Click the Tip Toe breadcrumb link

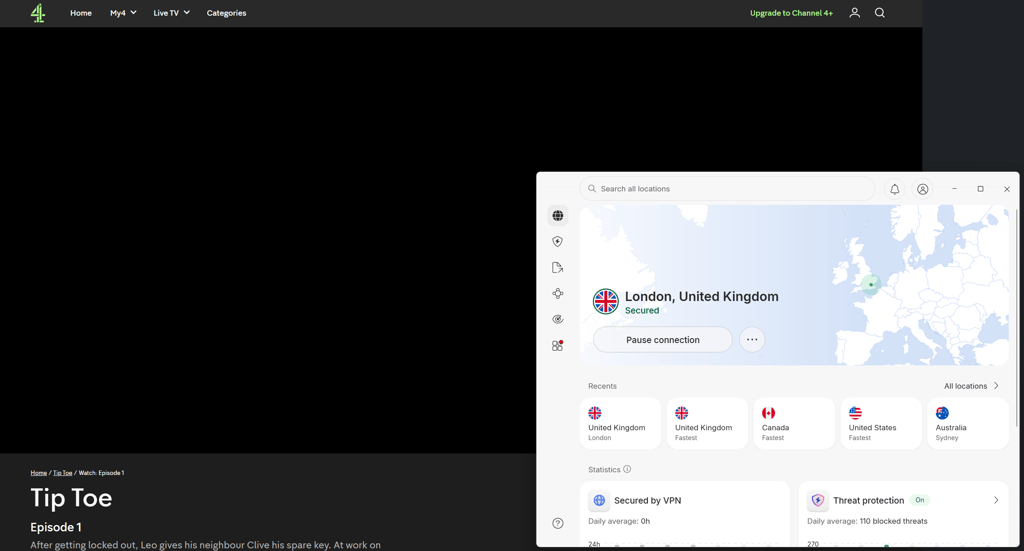[x=63, y=473]
